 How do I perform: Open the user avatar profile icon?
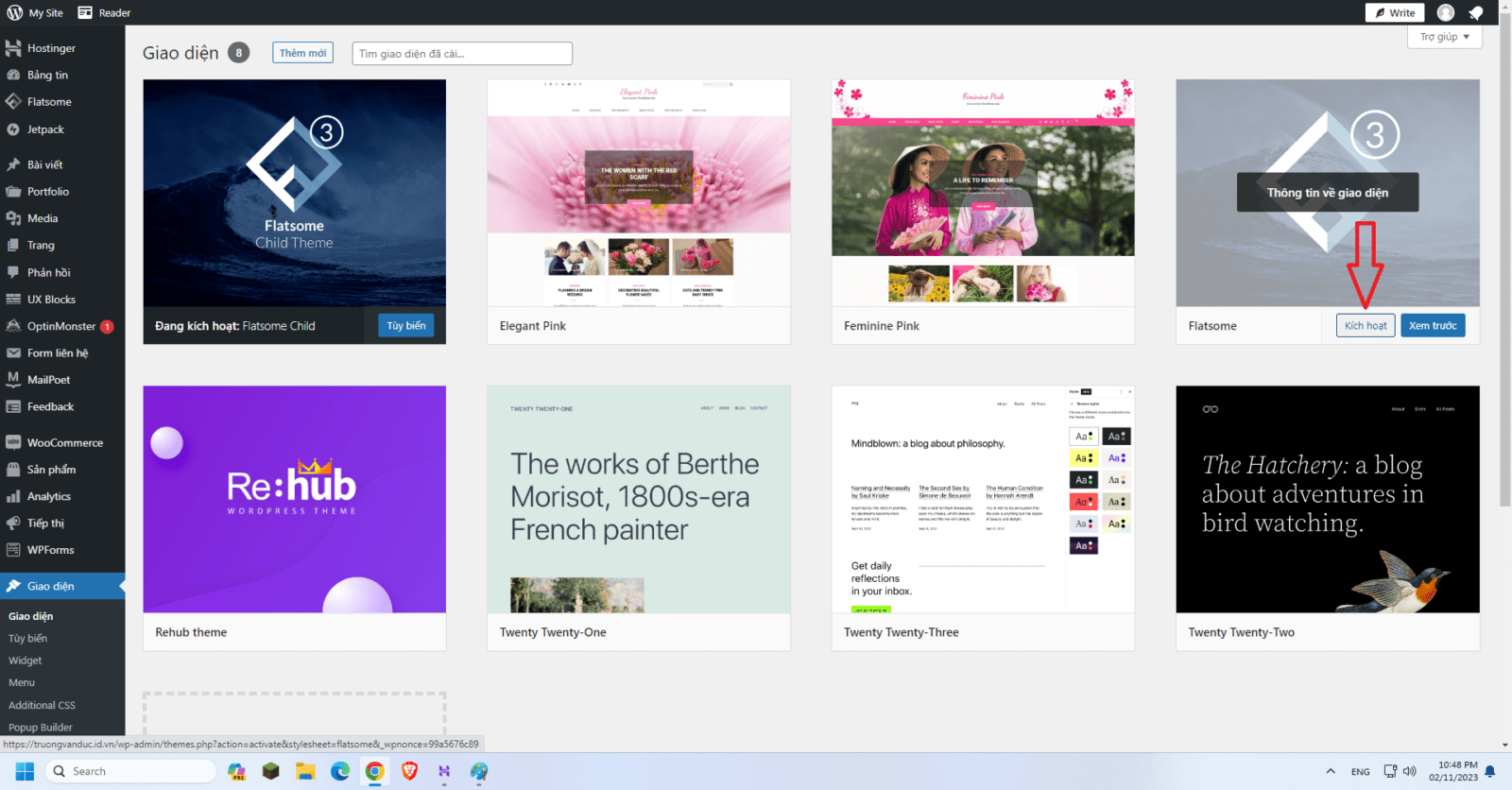(1446, 12)
